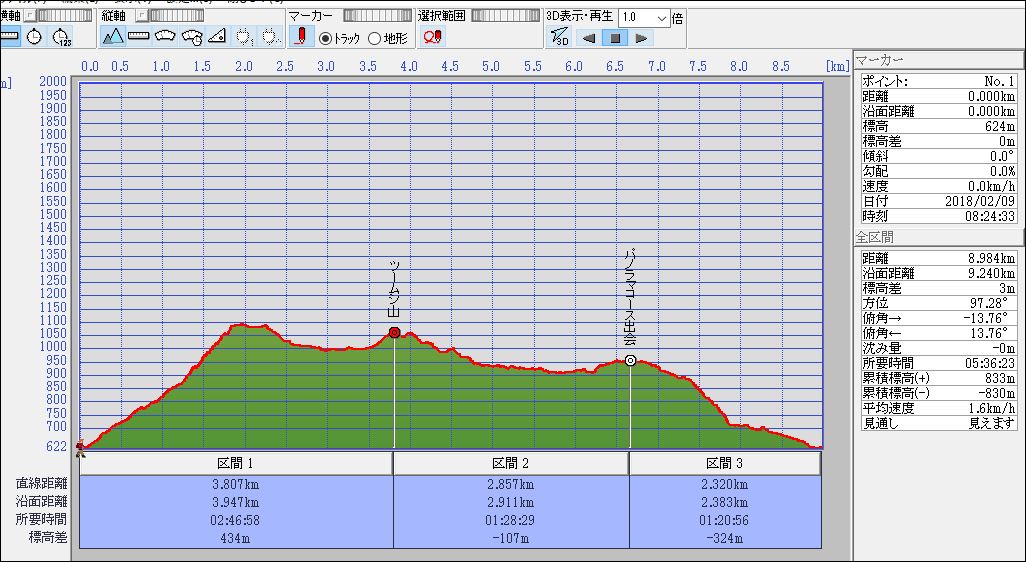This screenshot has height=562, width=1026.
Task: Adjust the 縦軸 scale slider
Action: coord(175,15)
